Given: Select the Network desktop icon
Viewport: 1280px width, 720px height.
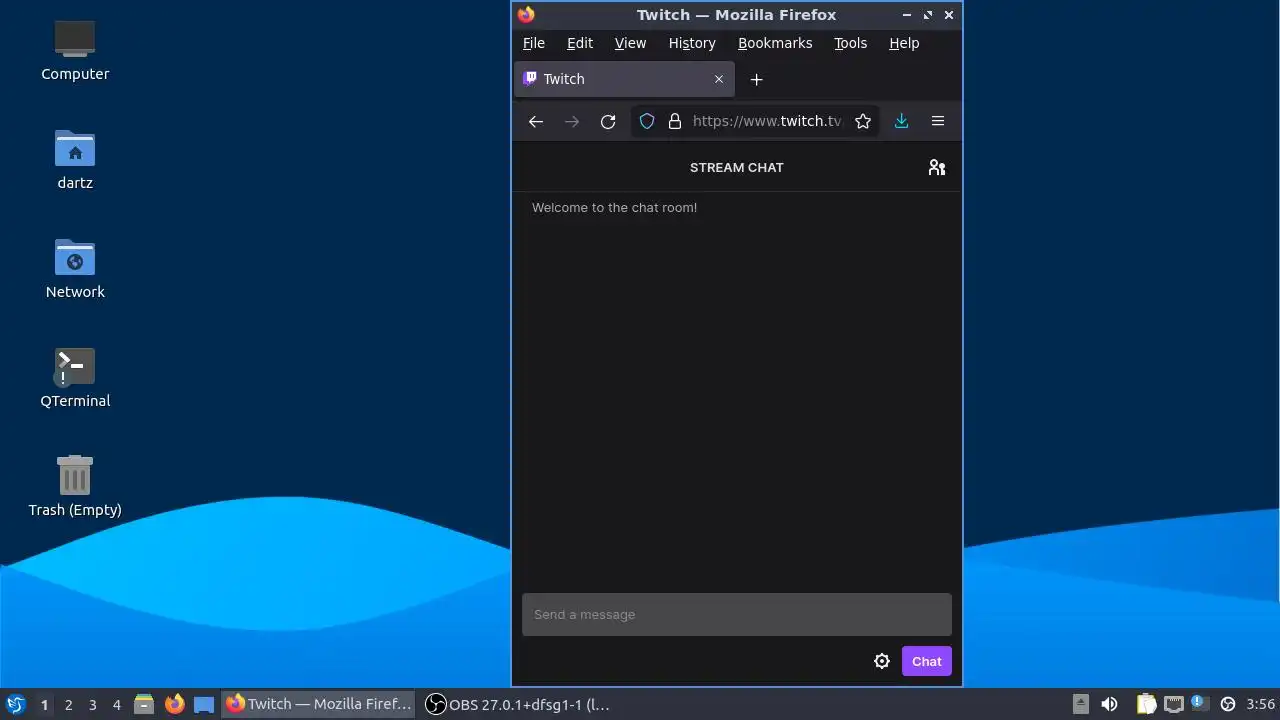Looking at the screenshot, I should [75, 268].
